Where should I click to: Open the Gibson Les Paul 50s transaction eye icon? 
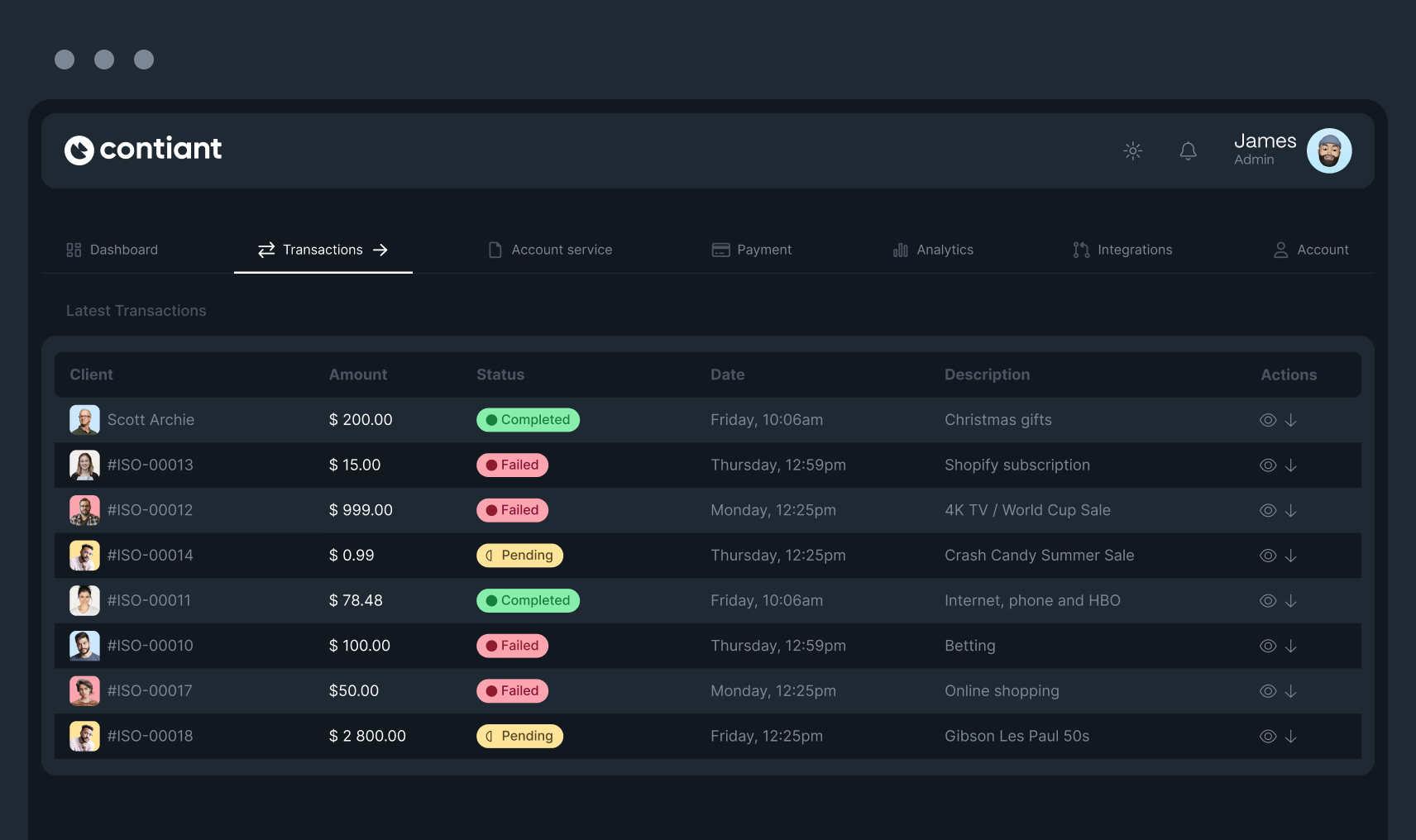(1267, 736)
